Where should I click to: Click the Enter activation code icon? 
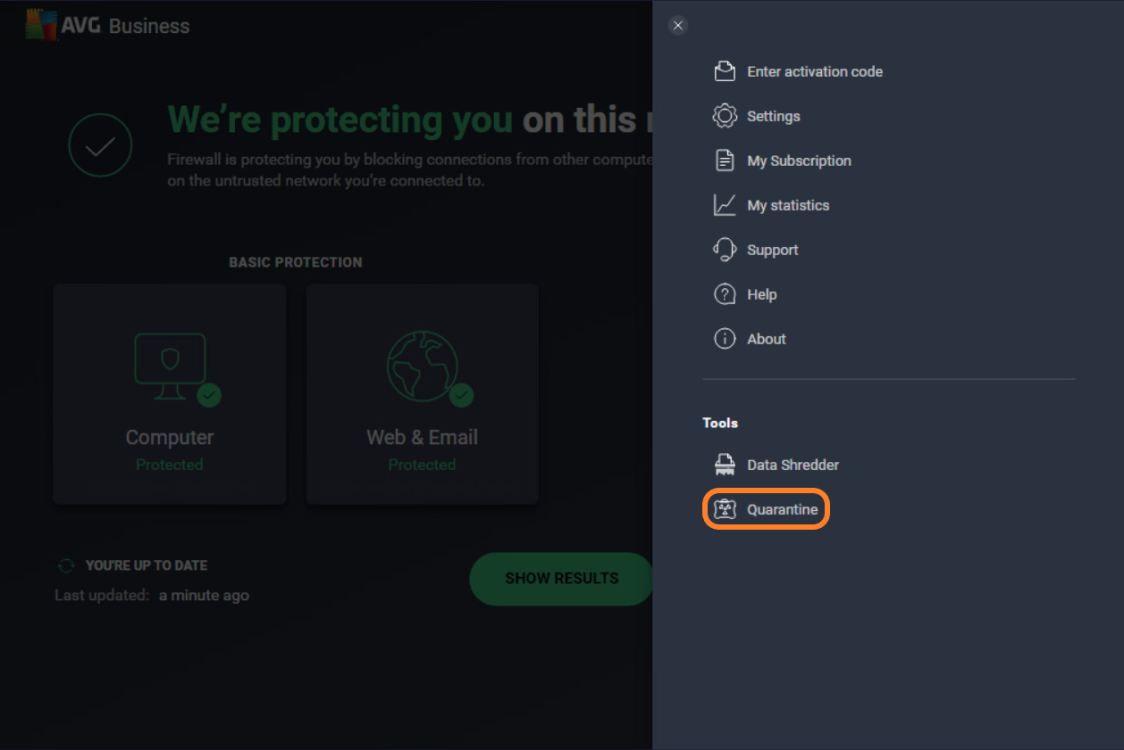click(724, 71)
